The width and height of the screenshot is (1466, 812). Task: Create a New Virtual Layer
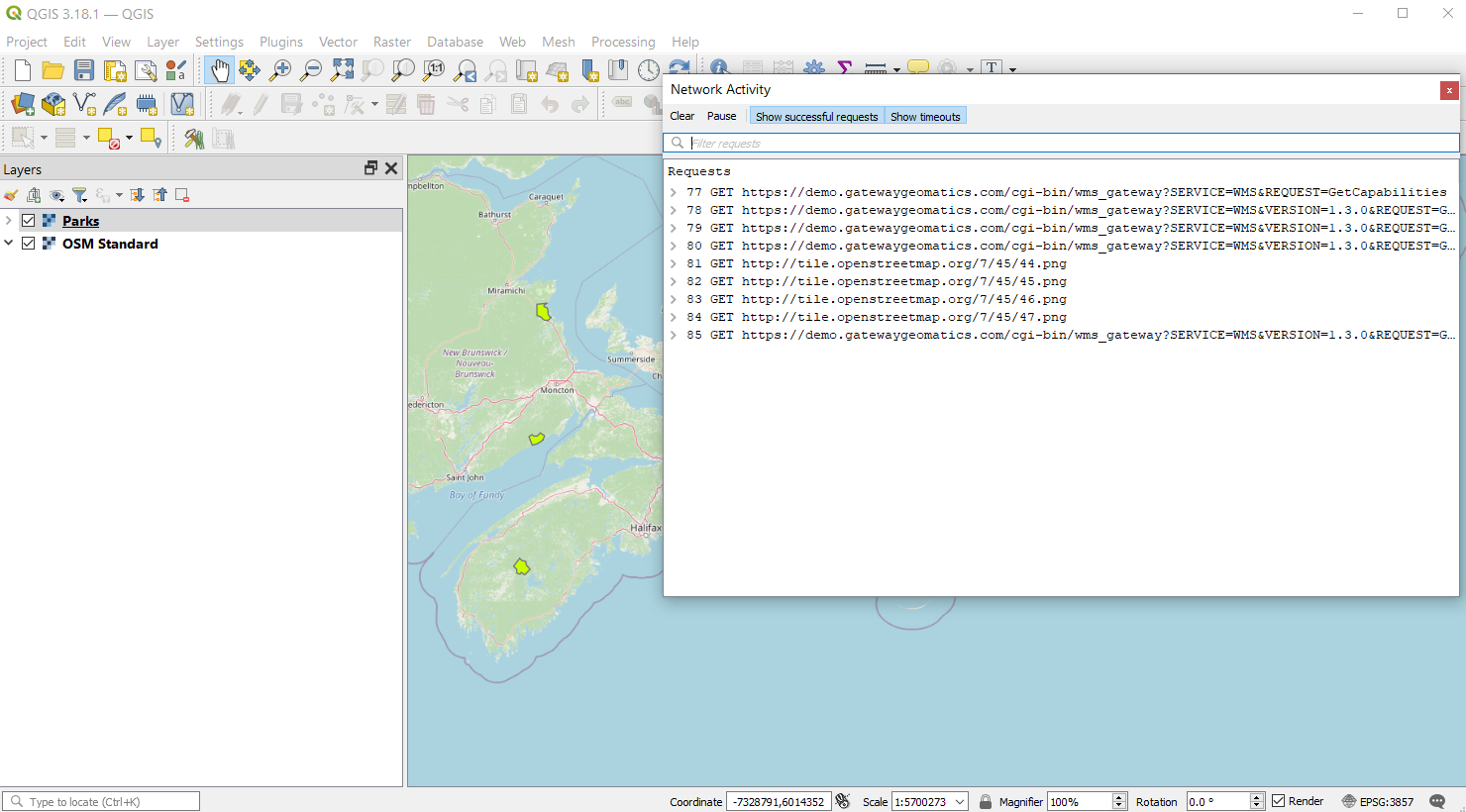[x=182, y=104]
